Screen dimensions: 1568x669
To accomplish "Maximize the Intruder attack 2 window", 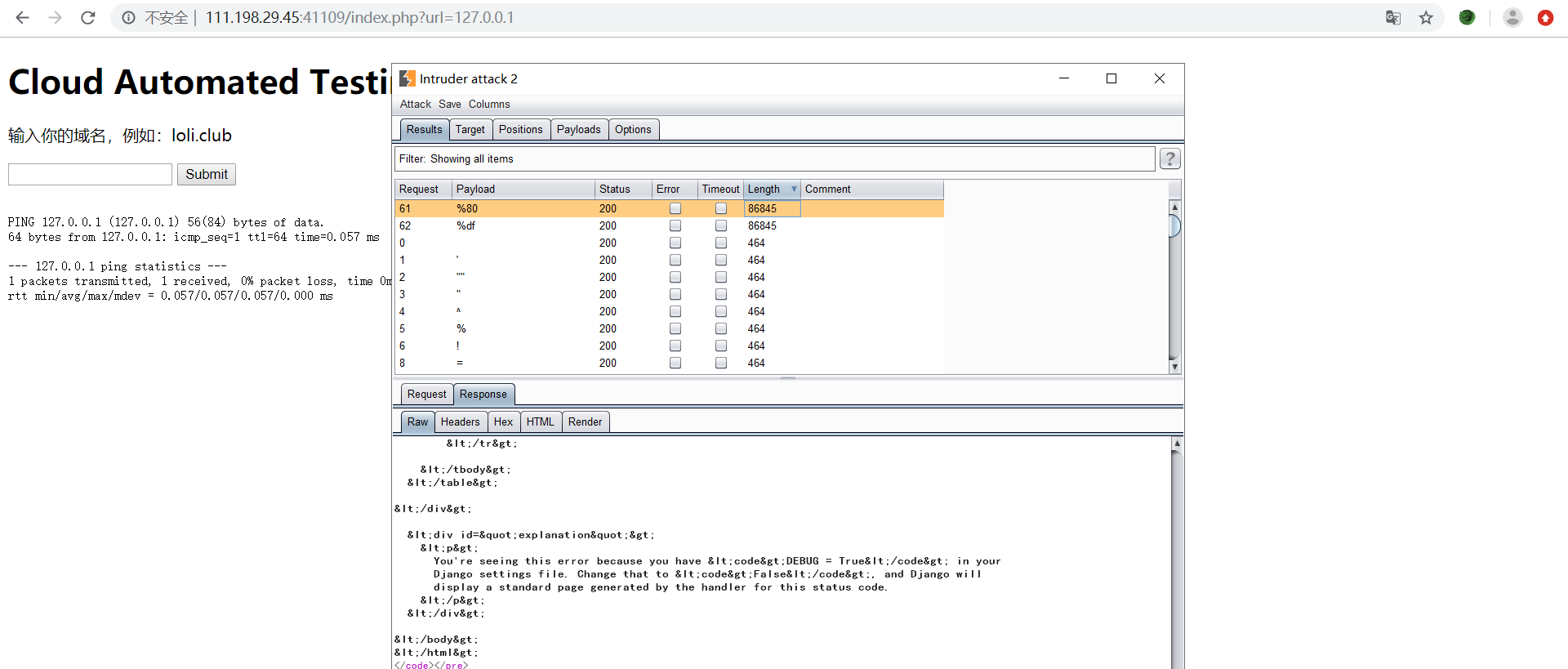I will pos(1111,78).
